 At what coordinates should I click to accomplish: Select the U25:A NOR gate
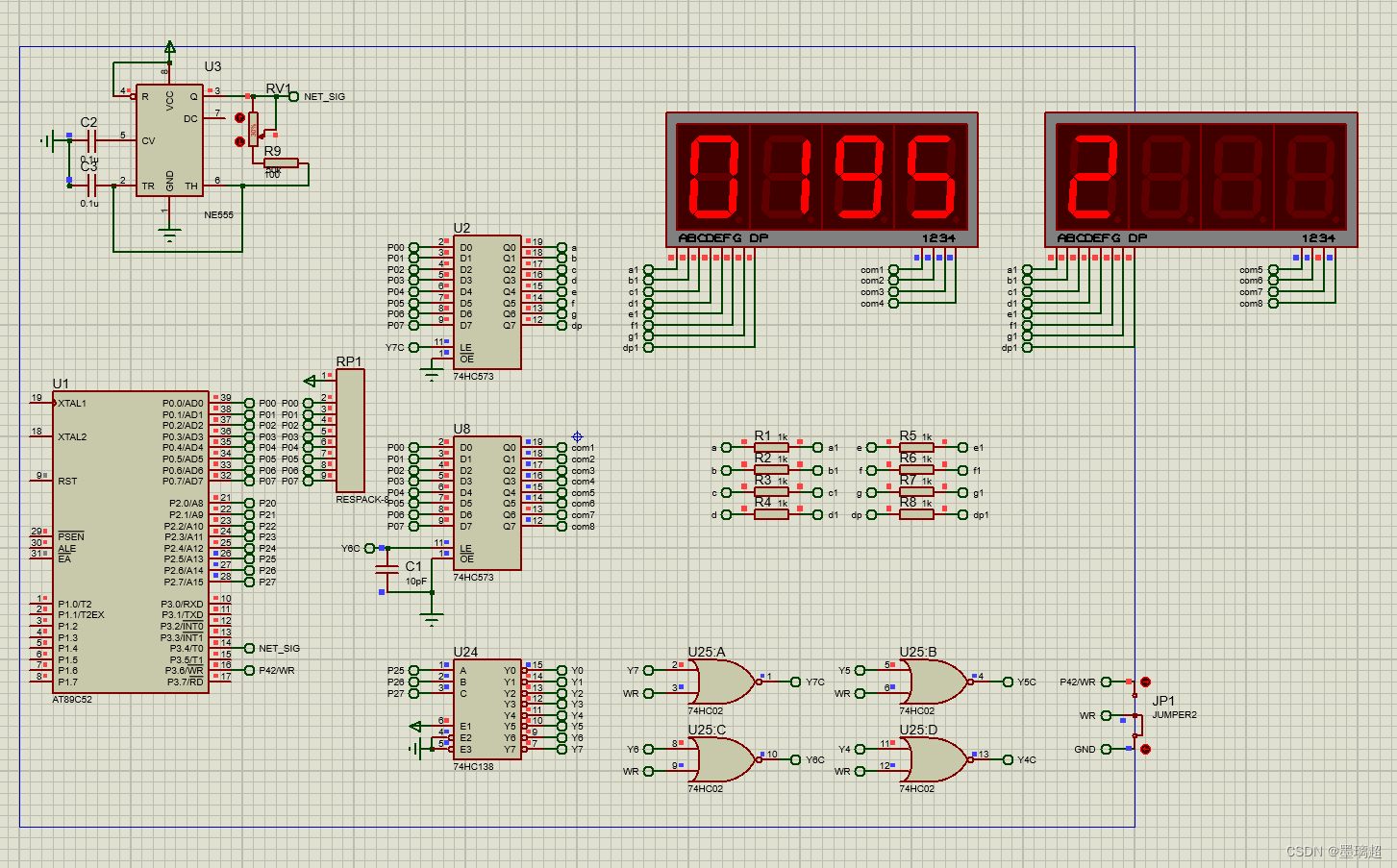point(723,682)
